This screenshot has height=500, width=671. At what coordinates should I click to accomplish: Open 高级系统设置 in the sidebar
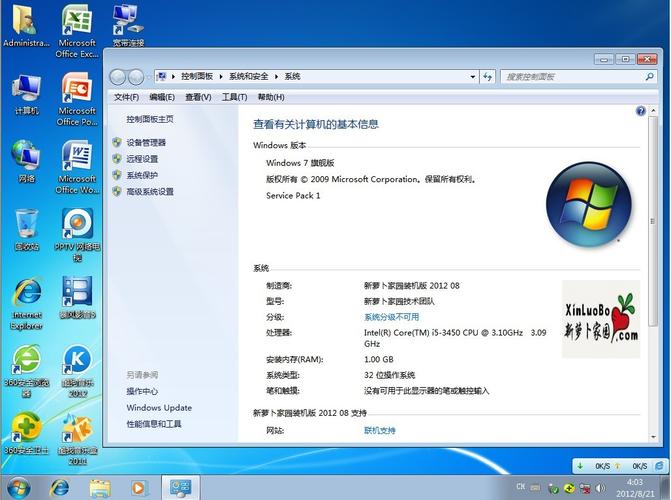[x=150, y=191]
